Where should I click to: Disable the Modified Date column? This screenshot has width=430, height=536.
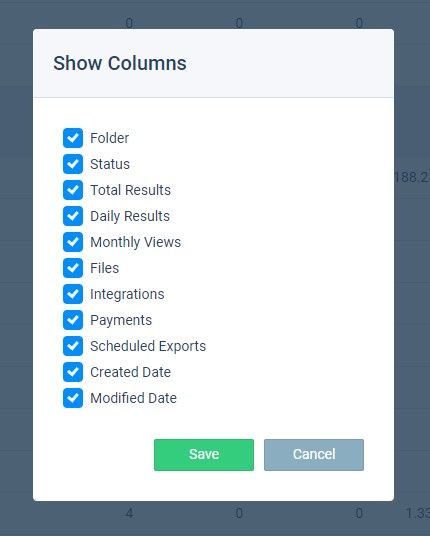tap(73, 398)
